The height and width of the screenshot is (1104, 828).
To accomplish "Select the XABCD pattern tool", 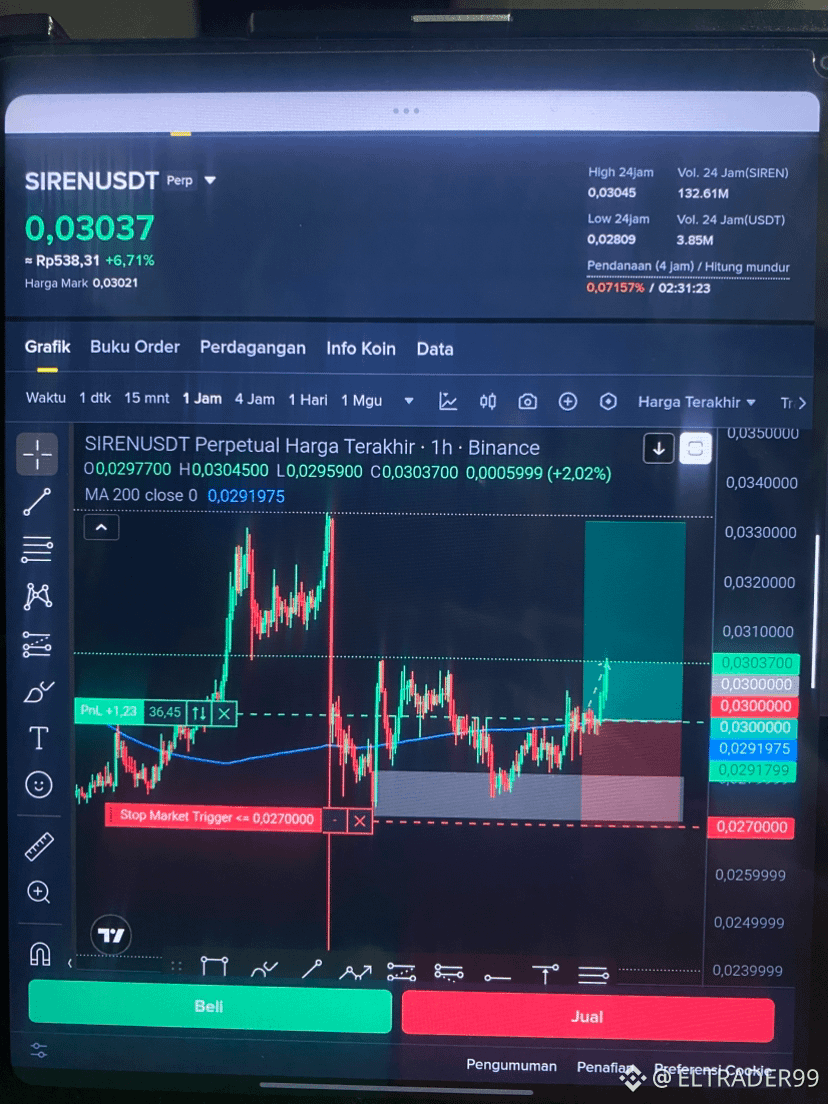I will 38,596.
